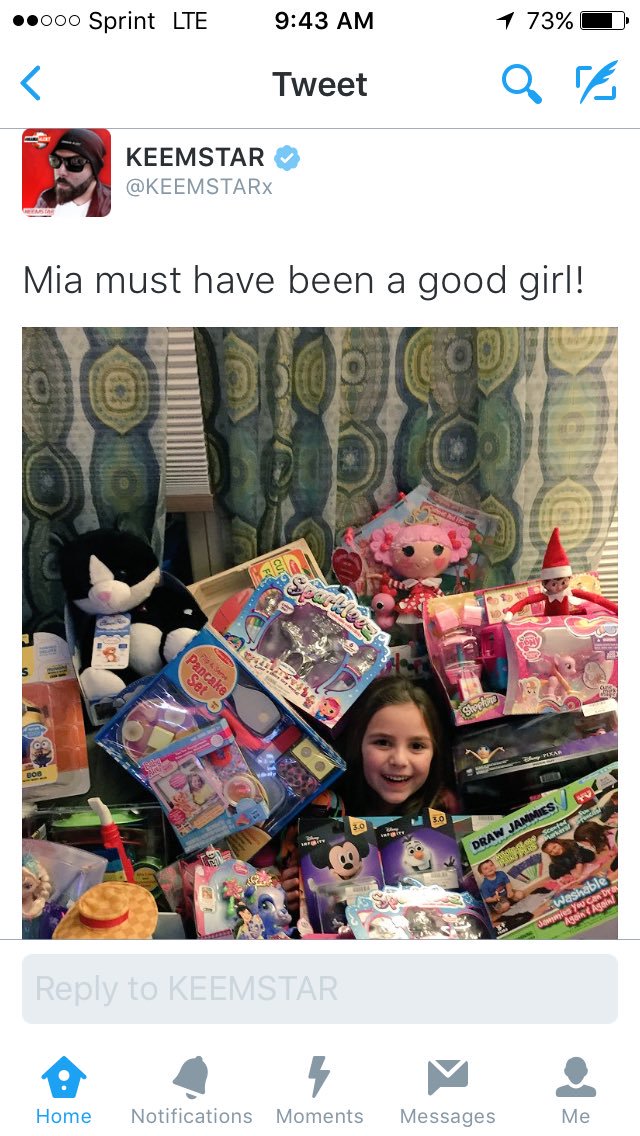Open the Notifications bell icon
Viewport: 640px width, 1136px height.
coord(191,1077)
